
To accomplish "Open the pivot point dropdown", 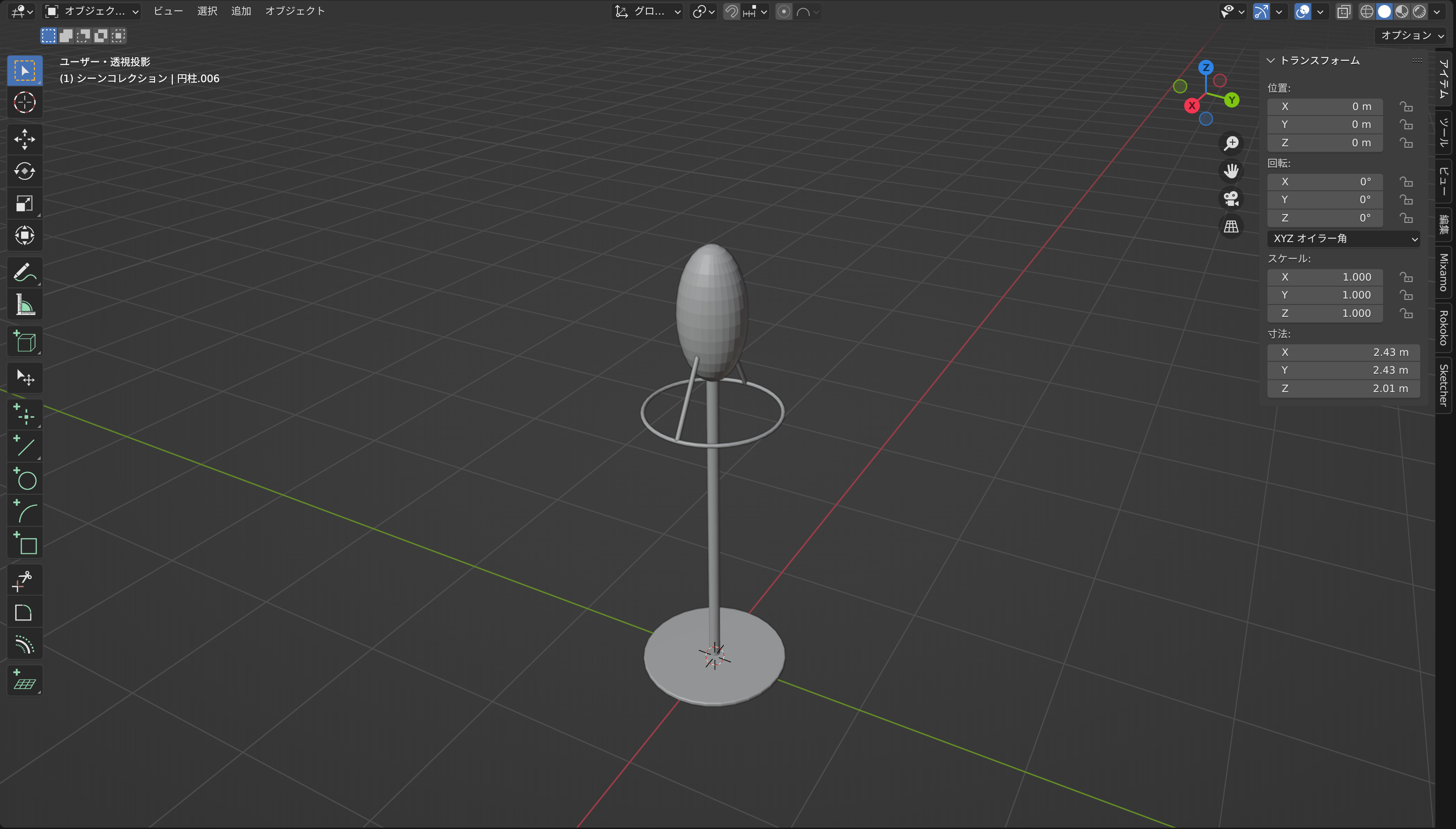I will 703,11.
